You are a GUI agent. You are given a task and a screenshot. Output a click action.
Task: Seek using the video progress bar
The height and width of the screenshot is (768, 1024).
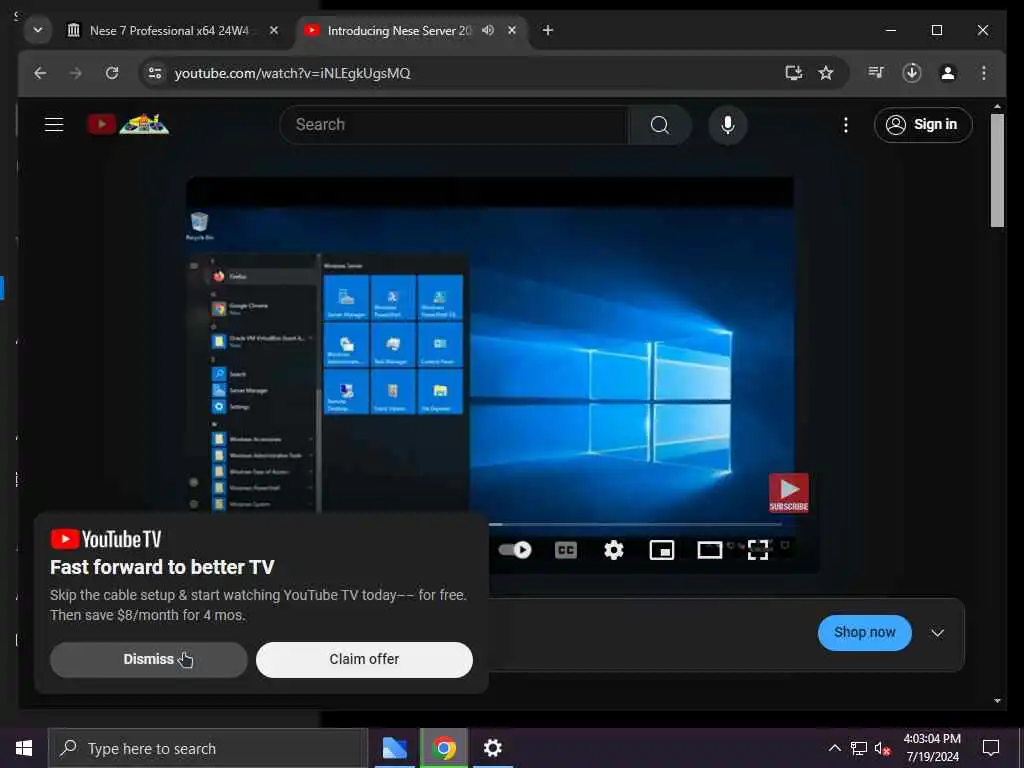635,524
